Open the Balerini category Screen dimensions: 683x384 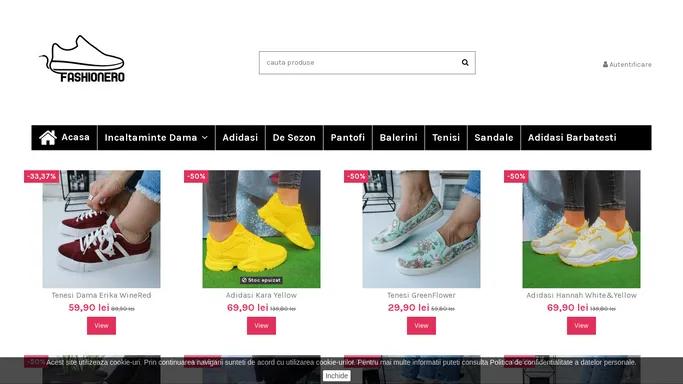398,138
